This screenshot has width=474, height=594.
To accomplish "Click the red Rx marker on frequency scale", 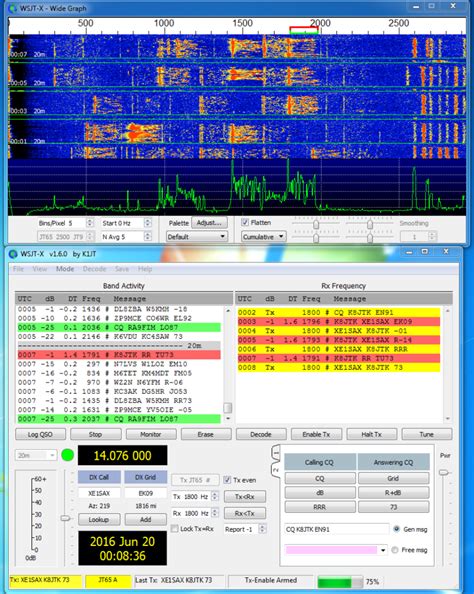I will coord(303,28).
